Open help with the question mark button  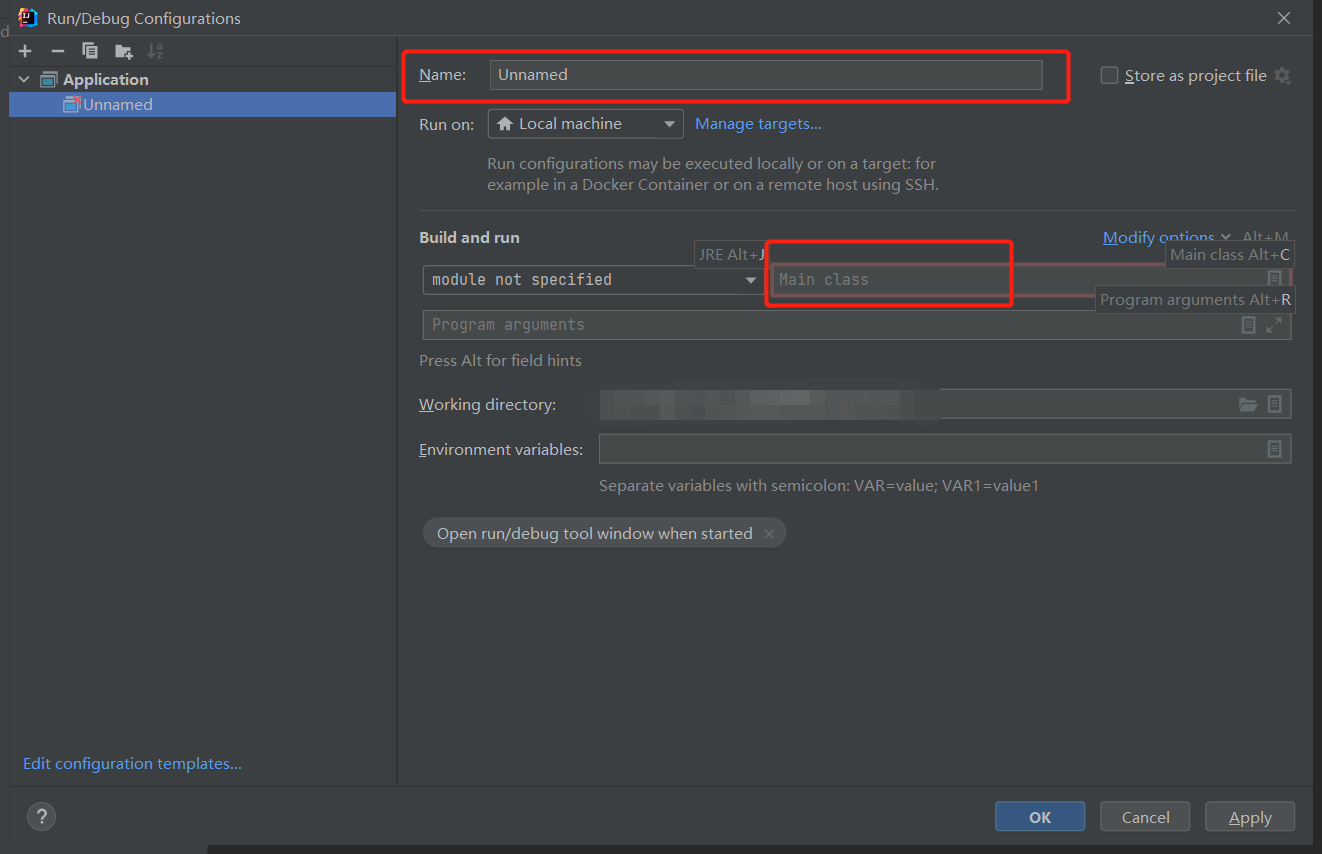tap(41, 816)
